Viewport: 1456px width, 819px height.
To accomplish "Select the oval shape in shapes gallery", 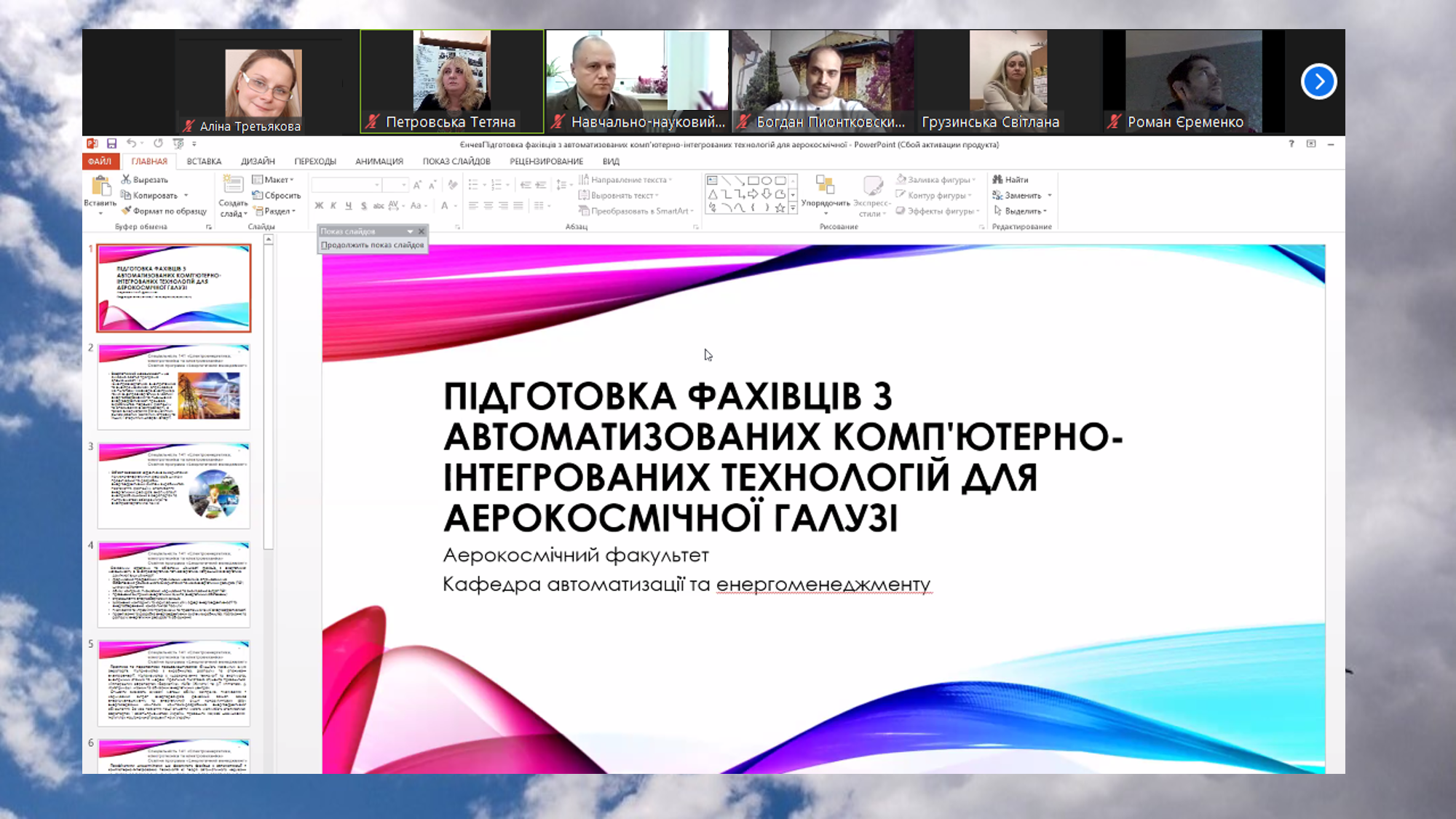I will pos(767,181).
